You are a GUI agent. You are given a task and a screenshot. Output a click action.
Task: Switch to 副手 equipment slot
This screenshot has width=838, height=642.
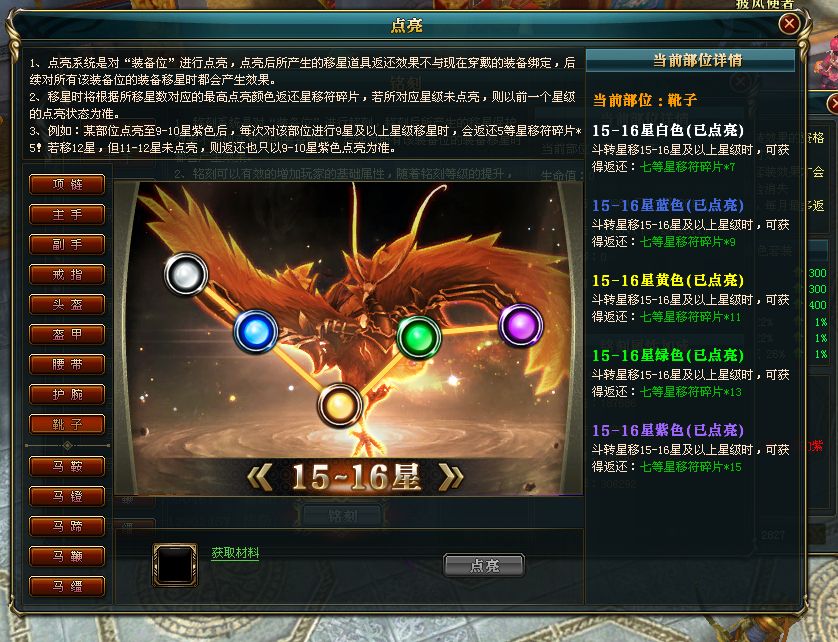tap(67, 244)
